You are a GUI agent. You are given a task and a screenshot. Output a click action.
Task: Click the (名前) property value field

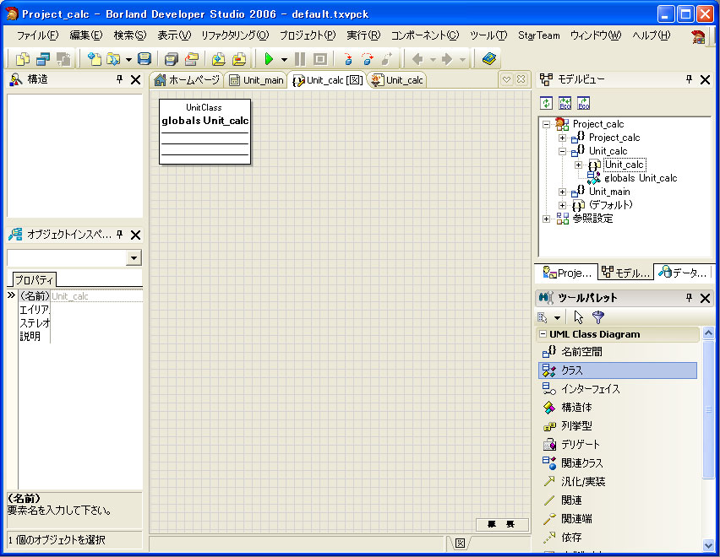96,296
